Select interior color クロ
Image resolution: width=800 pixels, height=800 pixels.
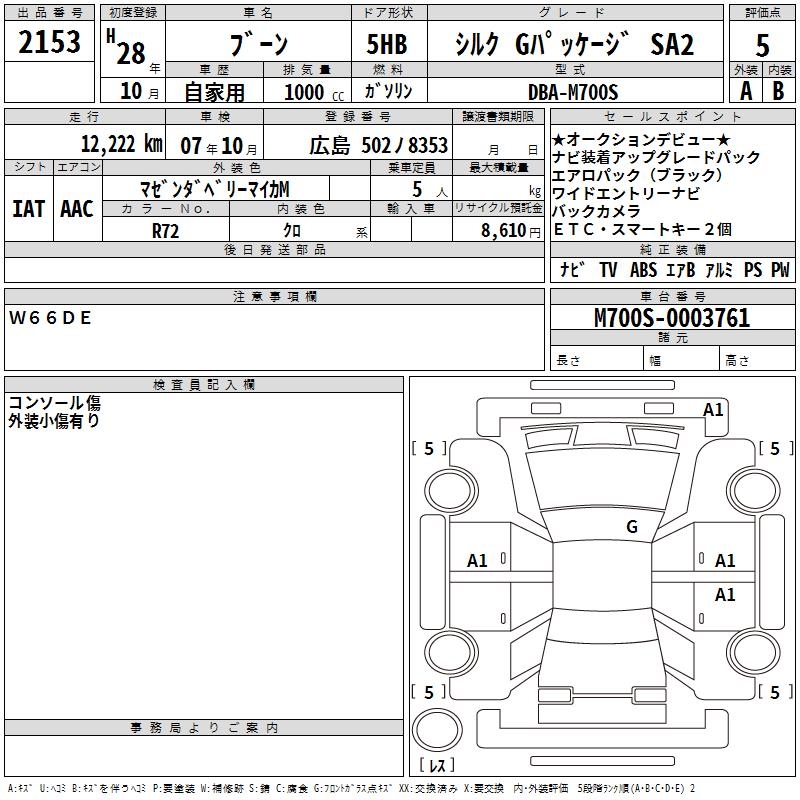[292, 230]
